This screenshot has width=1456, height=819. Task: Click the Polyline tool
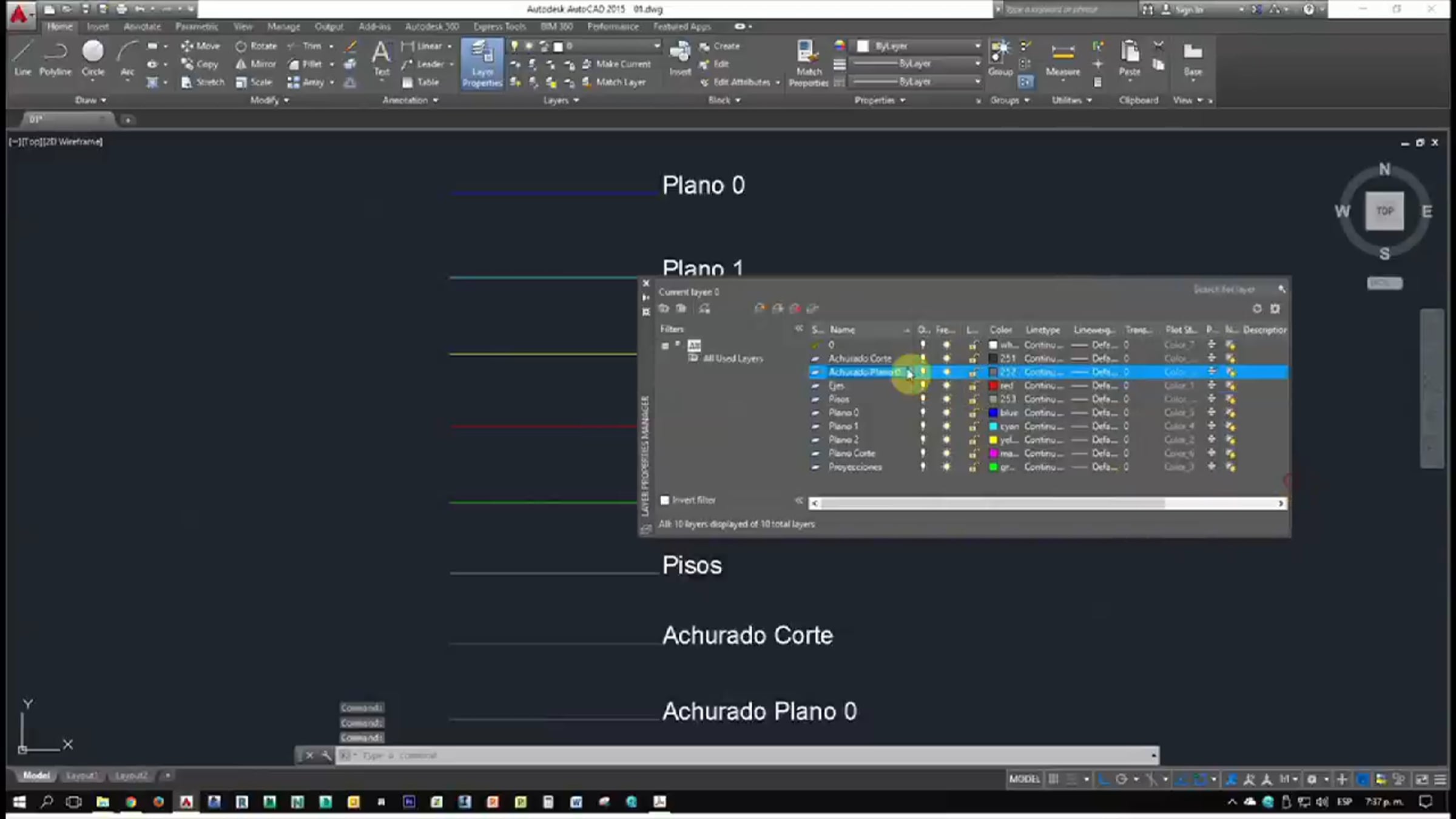pos(55,58)
